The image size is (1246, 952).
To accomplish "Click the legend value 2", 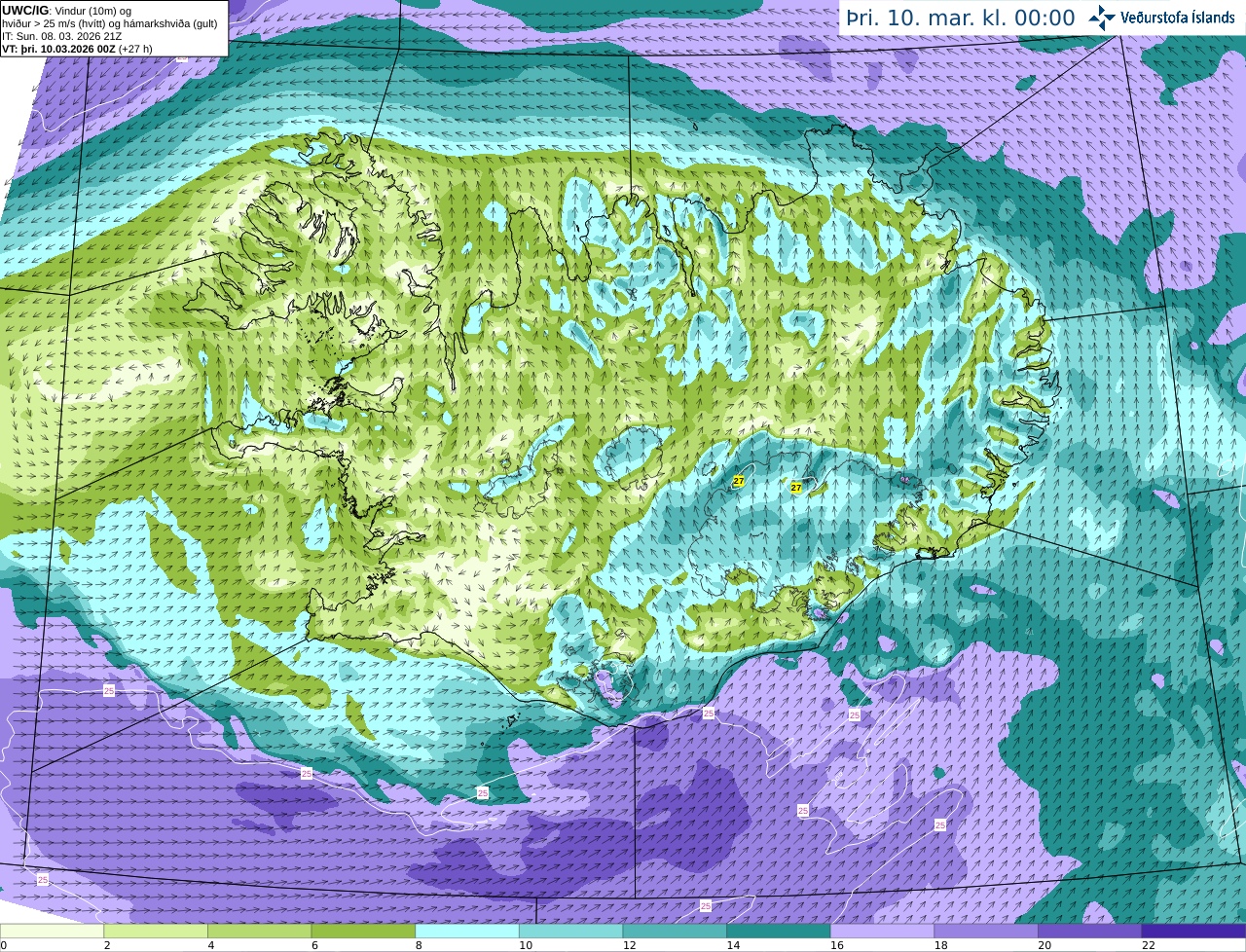I will pos(107,945).
